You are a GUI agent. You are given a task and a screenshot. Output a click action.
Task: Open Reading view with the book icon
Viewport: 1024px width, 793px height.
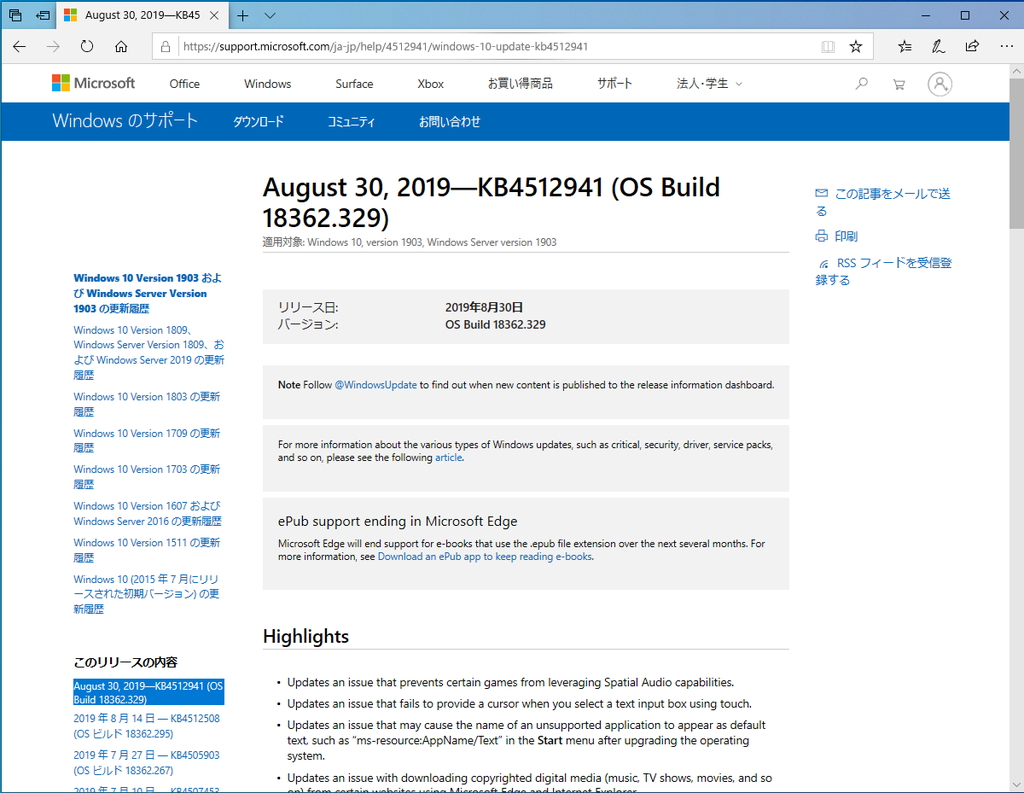click(x=831, y=45)
